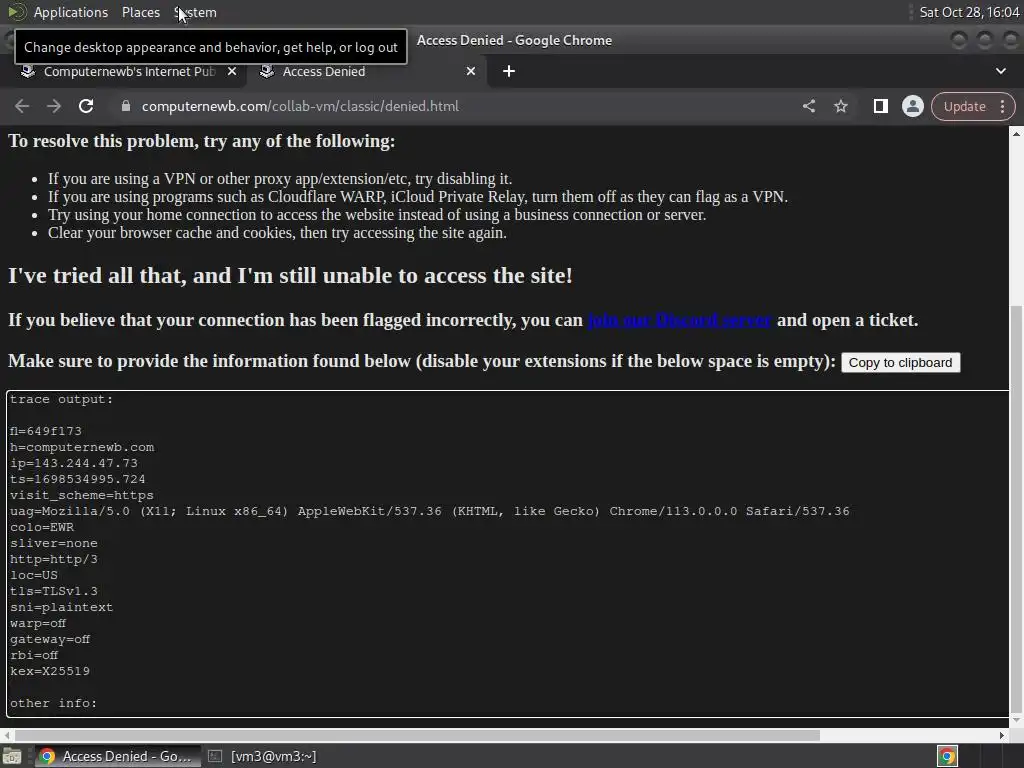The image size is (1024, 768).
Task: Follow the join our Discord server link
Action: 679,320
